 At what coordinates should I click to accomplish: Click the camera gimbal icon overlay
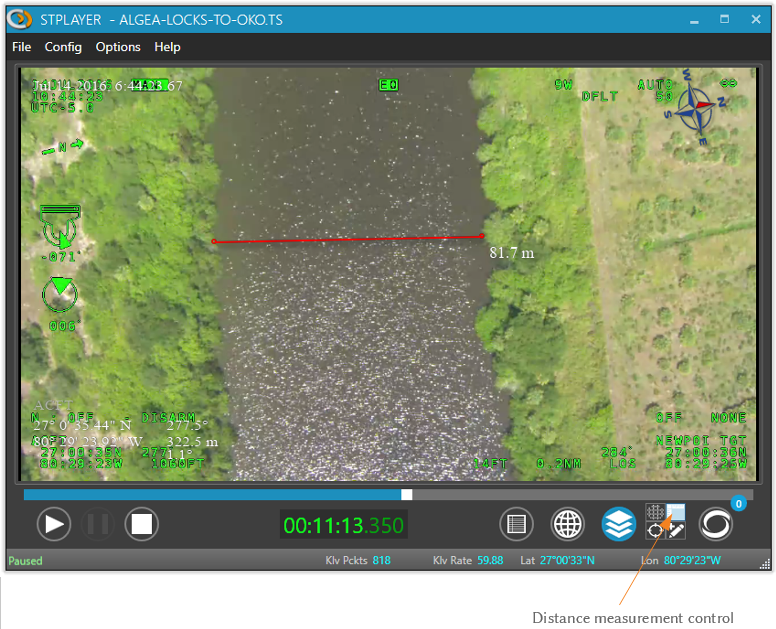click(x=60, y=226)
